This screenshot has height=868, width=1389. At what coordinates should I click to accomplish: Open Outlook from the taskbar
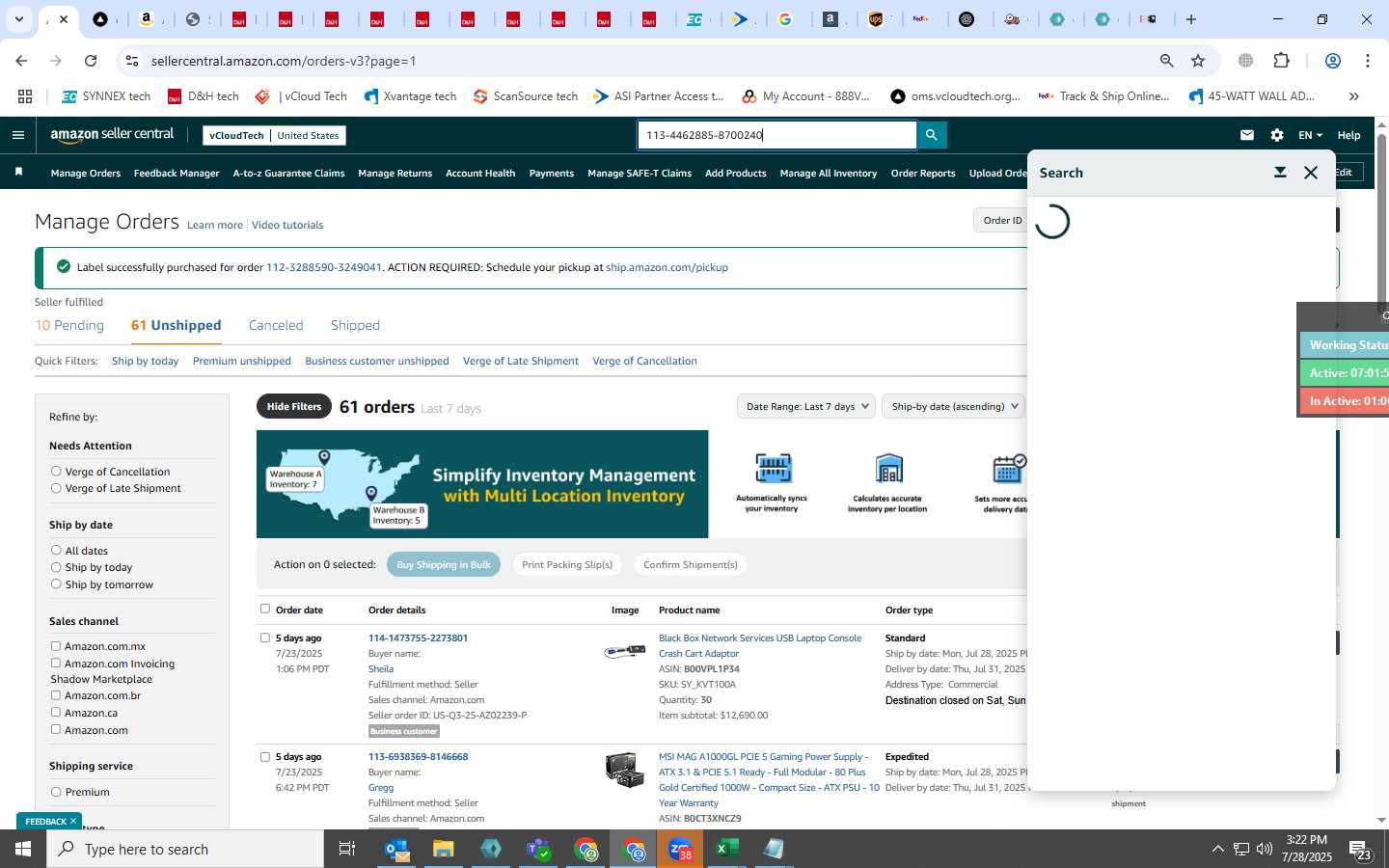coord(396,850)
